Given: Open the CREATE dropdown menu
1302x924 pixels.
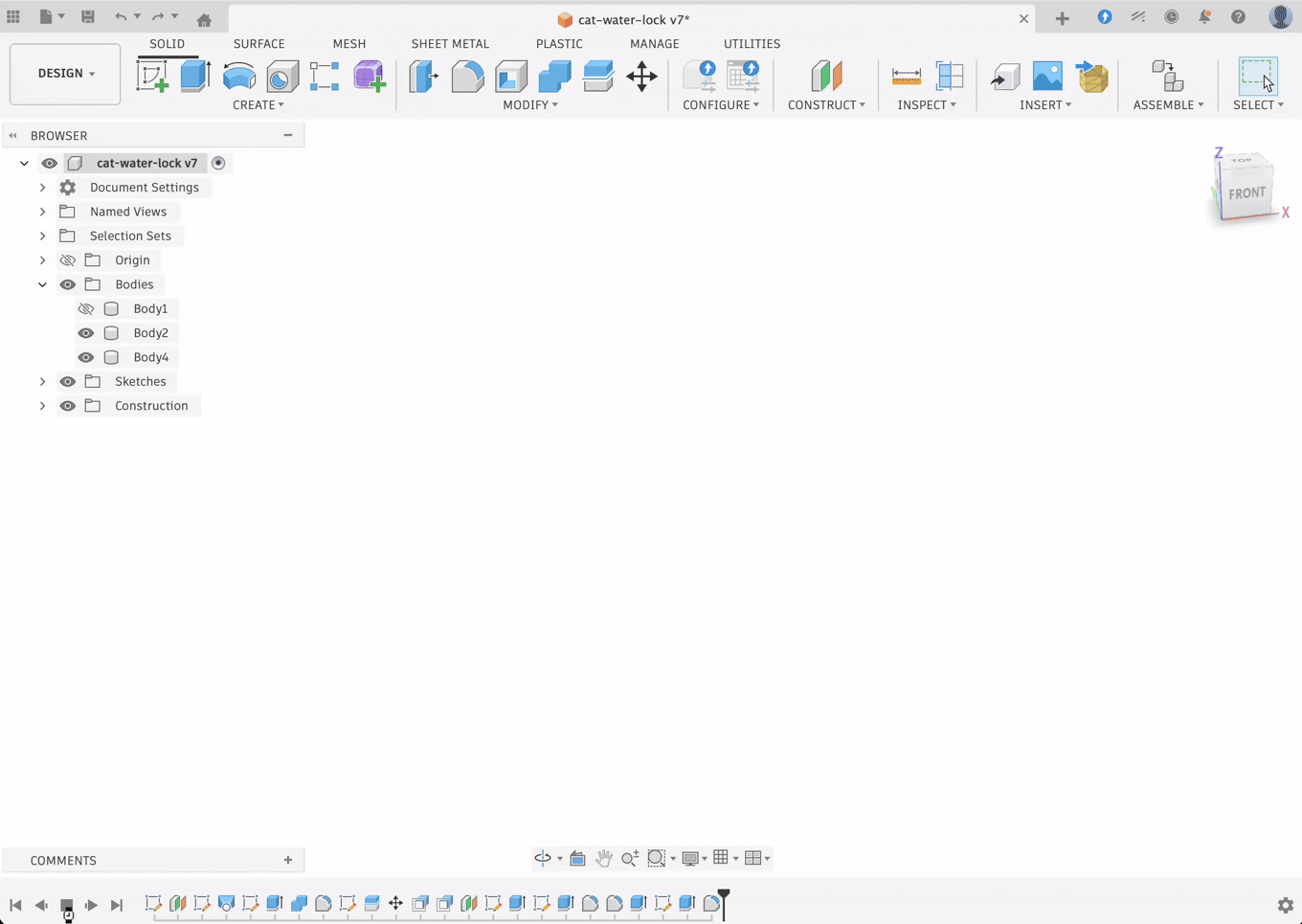Looking at the screenshot, I should pos(258,104).
